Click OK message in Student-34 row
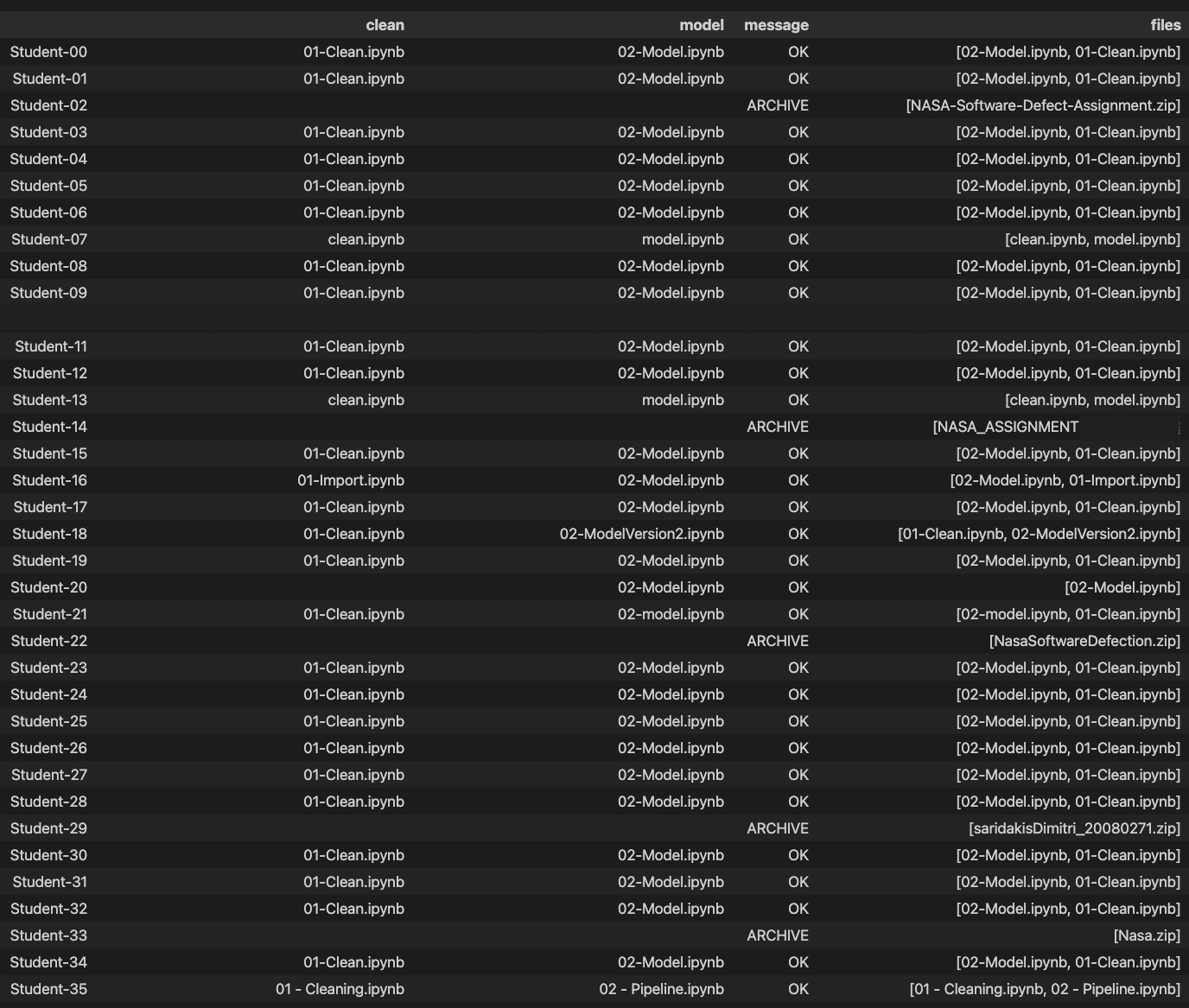The height and width of the screenshot is (1008, 1189). (x=798, y=962)
